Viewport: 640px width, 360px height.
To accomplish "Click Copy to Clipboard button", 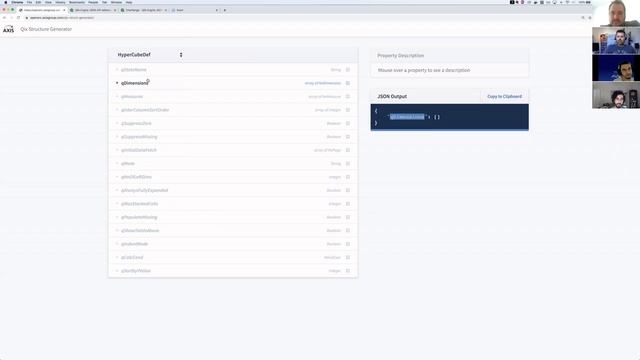I will point(504,96).
